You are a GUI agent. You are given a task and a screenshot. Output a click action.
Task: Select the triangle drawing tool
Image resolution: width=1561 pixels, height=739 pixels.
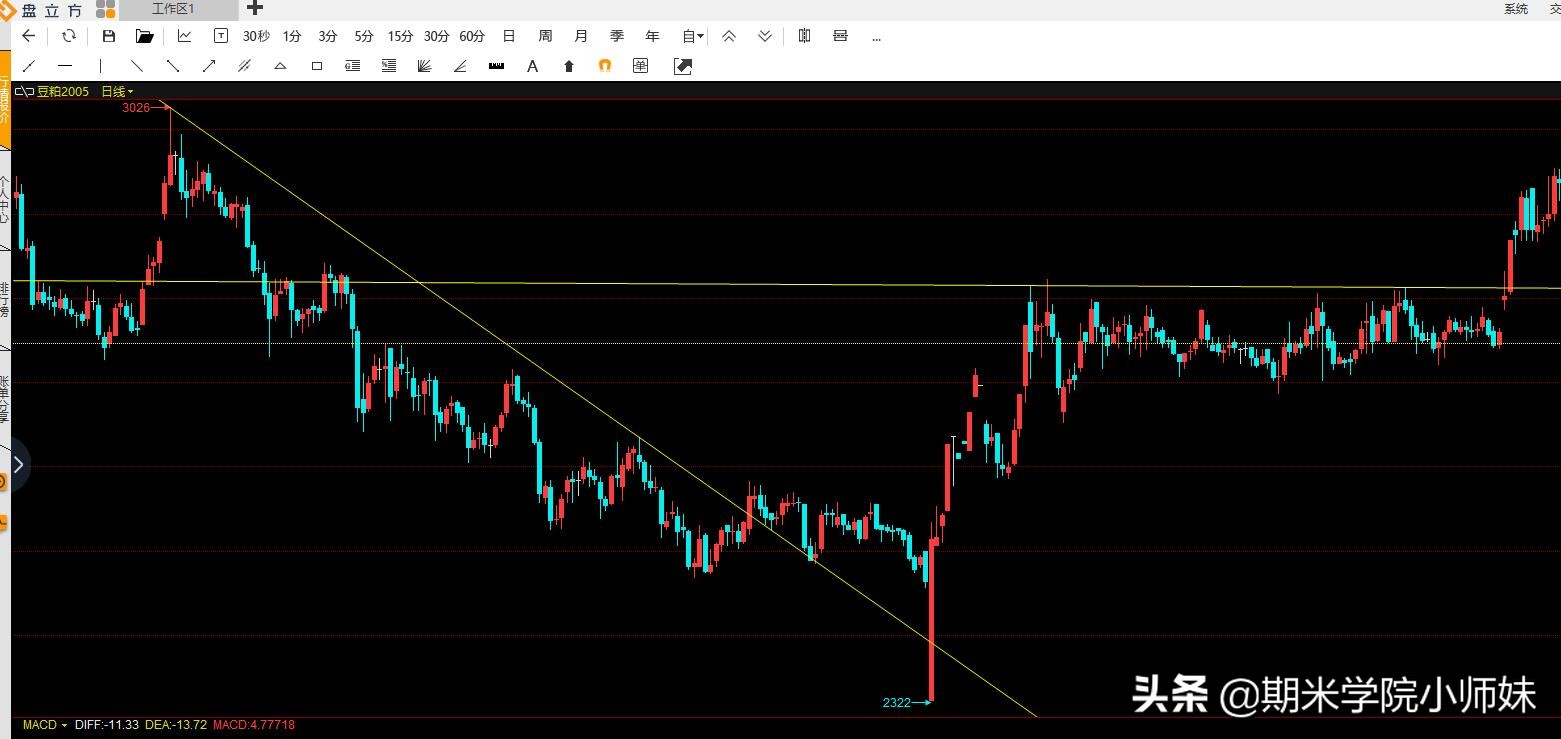tap(281, 66)
